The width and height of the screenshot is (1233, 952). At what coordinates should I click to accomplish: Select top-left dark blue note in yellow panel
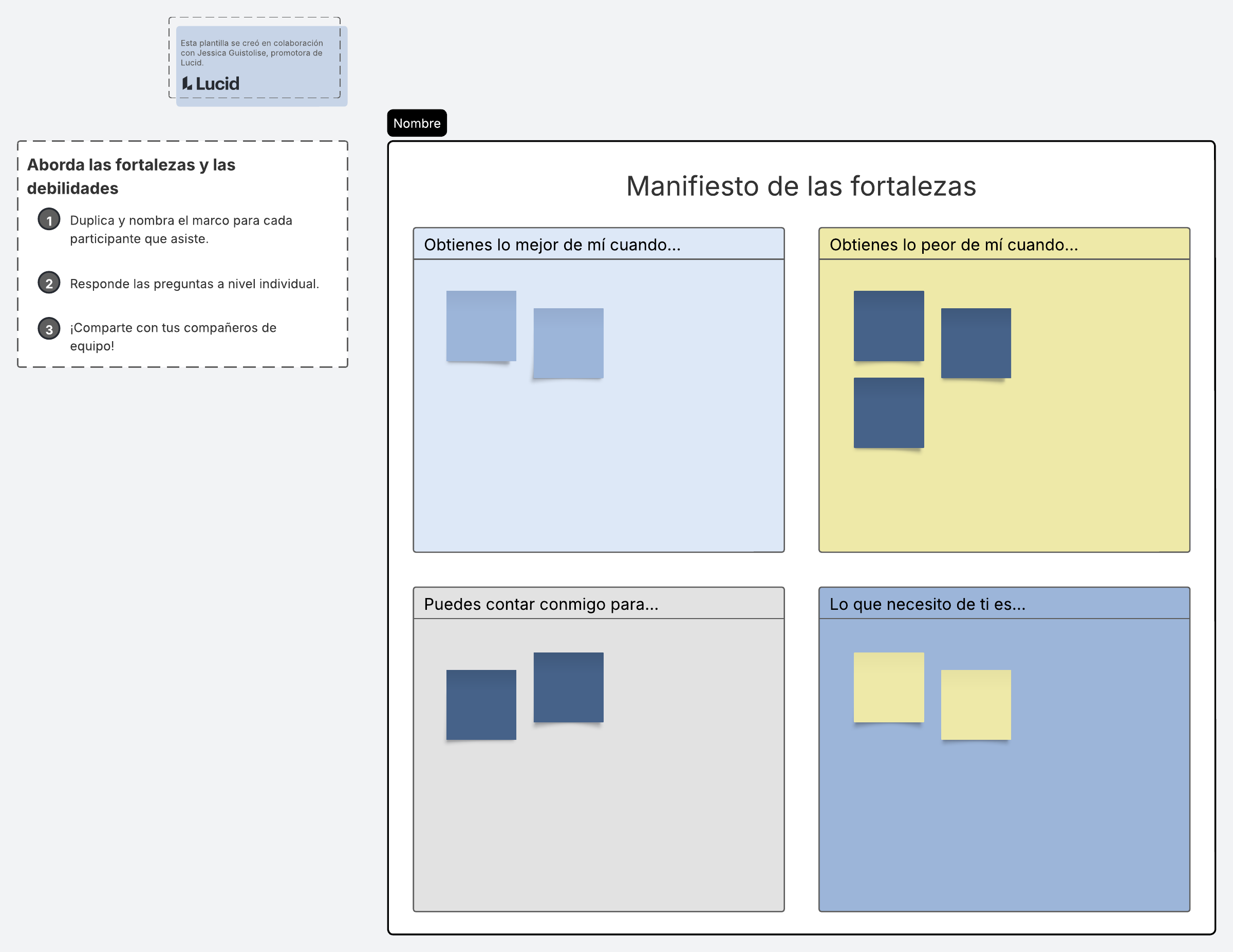(x=889, y=326)
